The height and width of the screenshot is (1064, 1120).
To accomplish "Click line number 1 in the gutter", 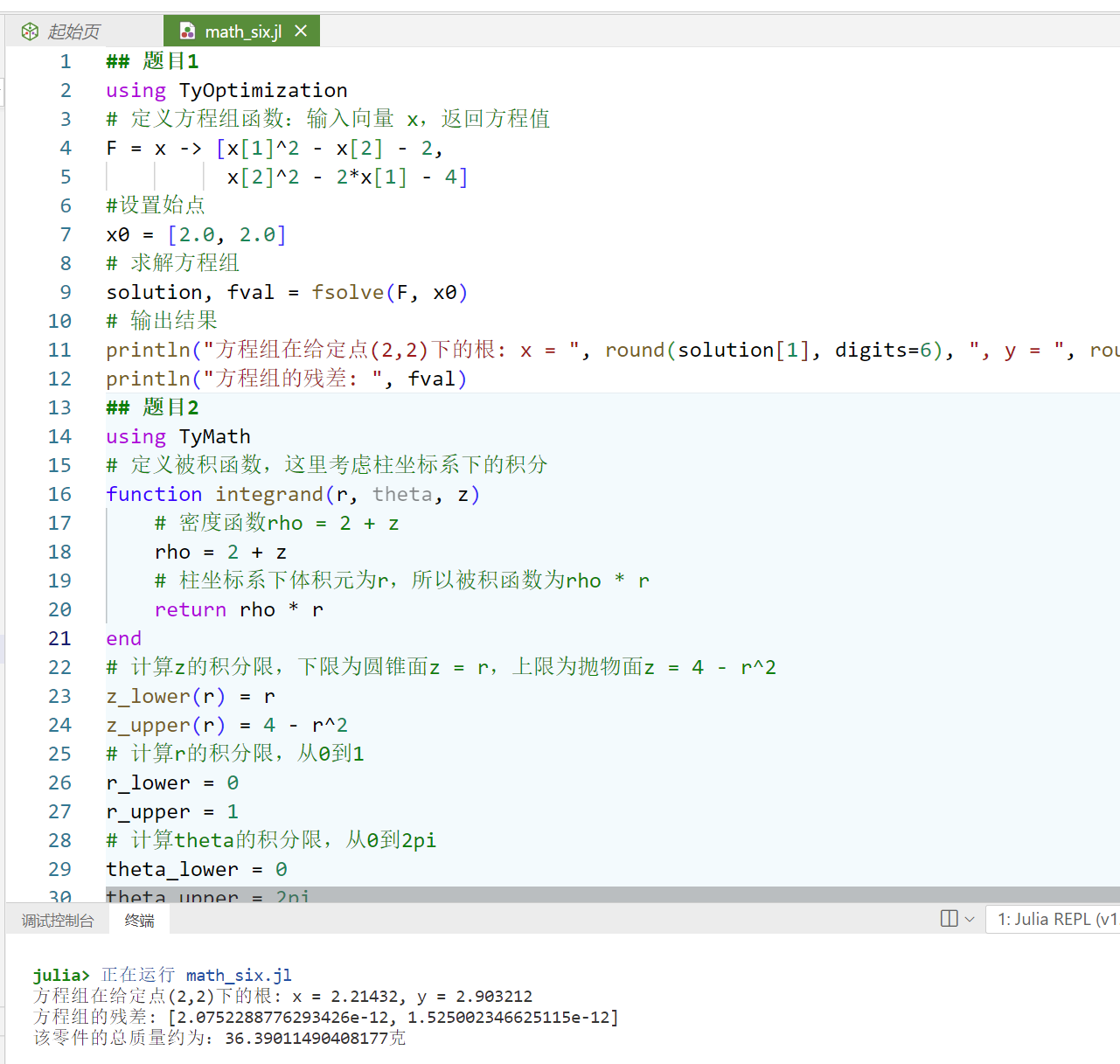I will [66, 61].
